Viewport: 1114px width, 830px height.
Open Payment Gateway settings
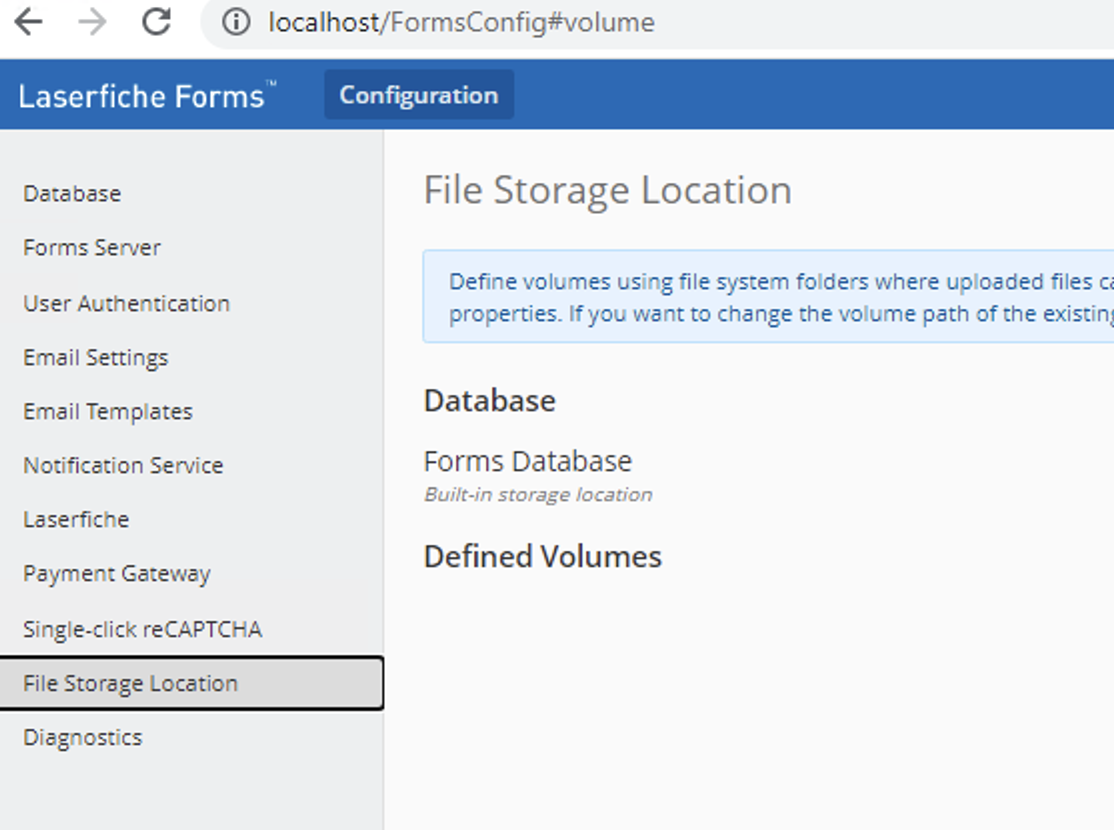tap(117, 574)
